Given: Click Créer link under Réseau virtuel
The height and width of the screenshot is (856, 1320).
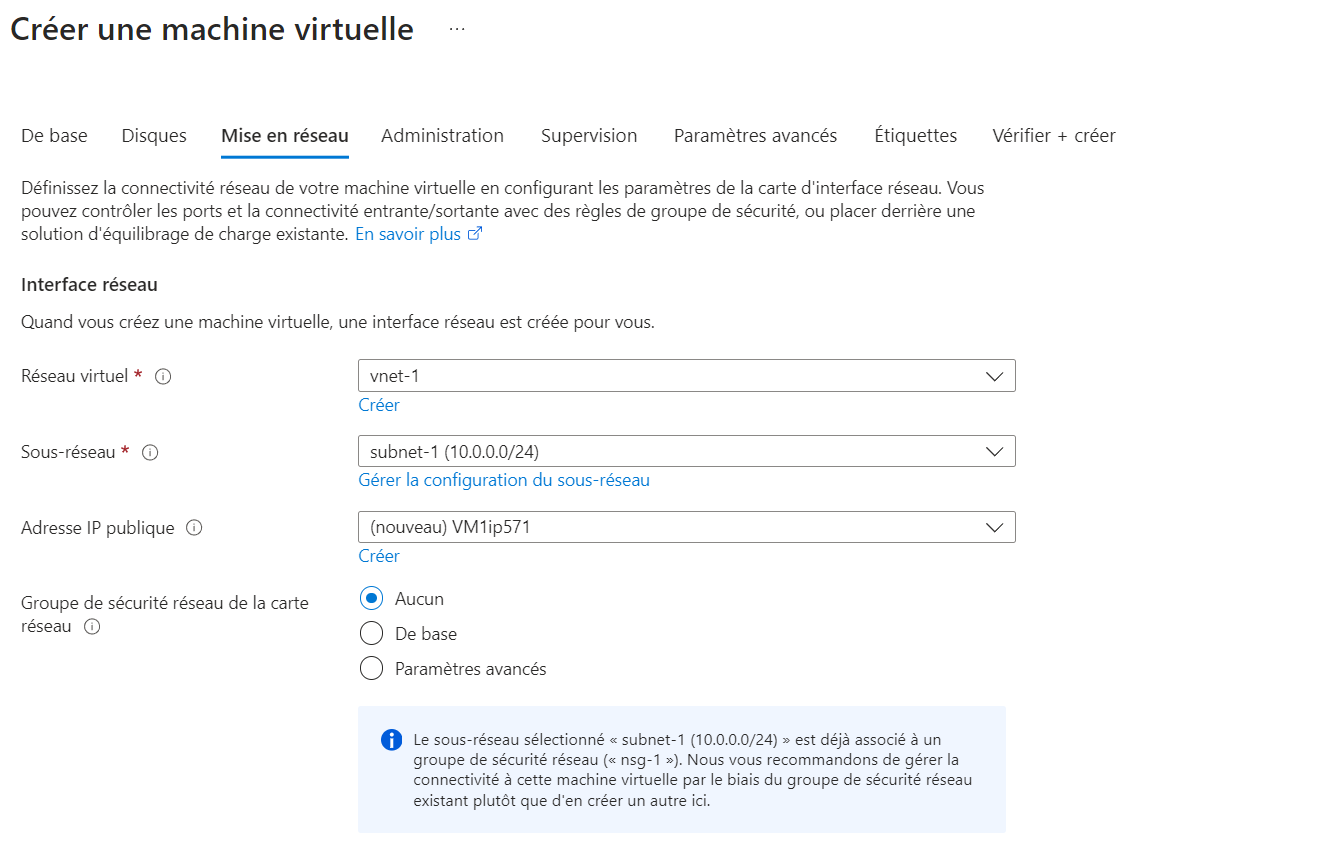Looking at the screenshot, I should coord(379,405).
